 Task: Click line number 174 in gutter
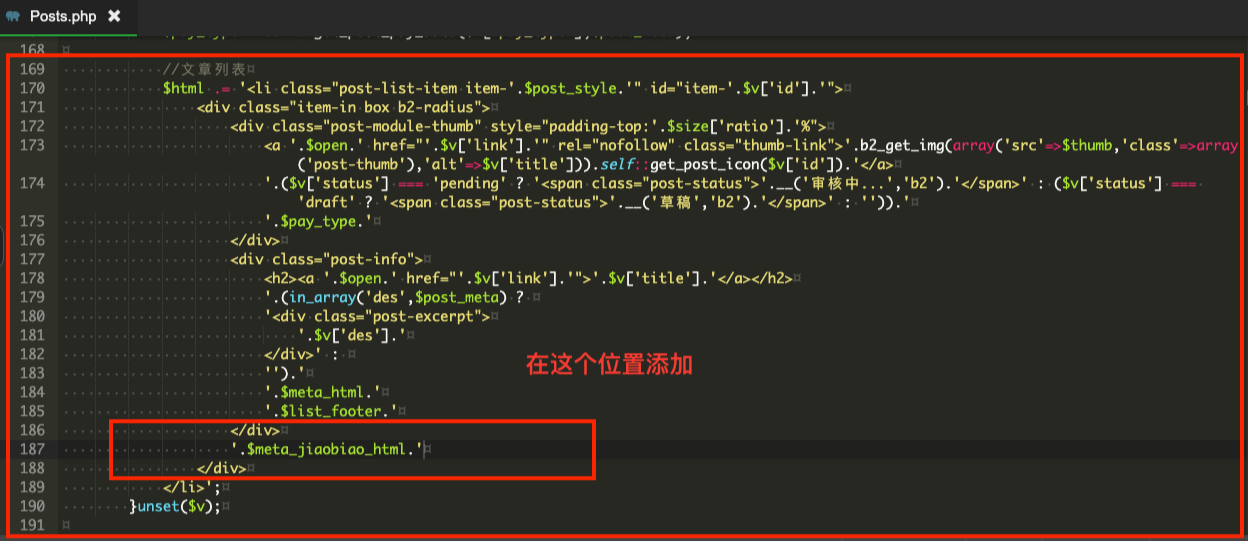[x=31, y=183]
